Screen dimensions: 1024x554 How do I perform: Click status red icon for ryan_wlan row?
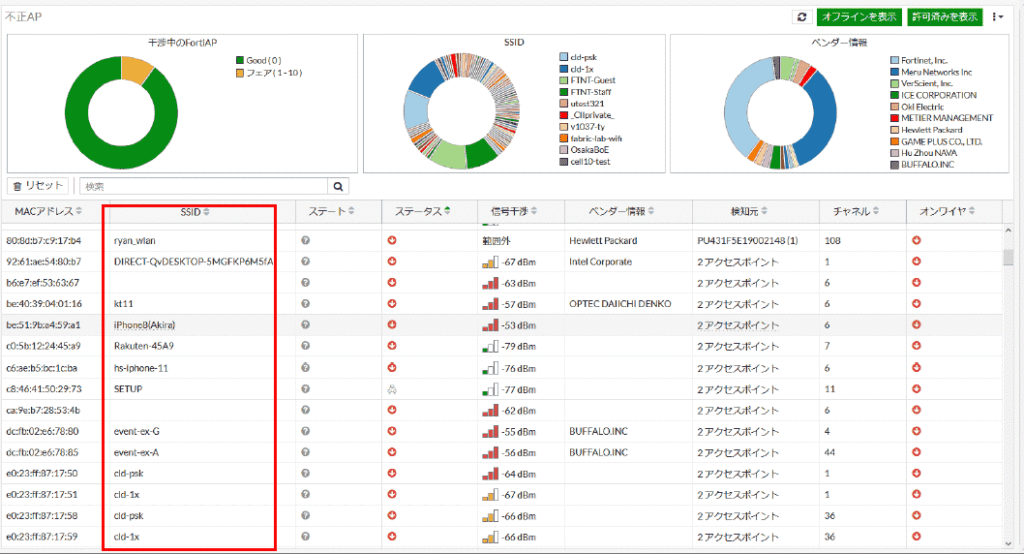(392, 240)
